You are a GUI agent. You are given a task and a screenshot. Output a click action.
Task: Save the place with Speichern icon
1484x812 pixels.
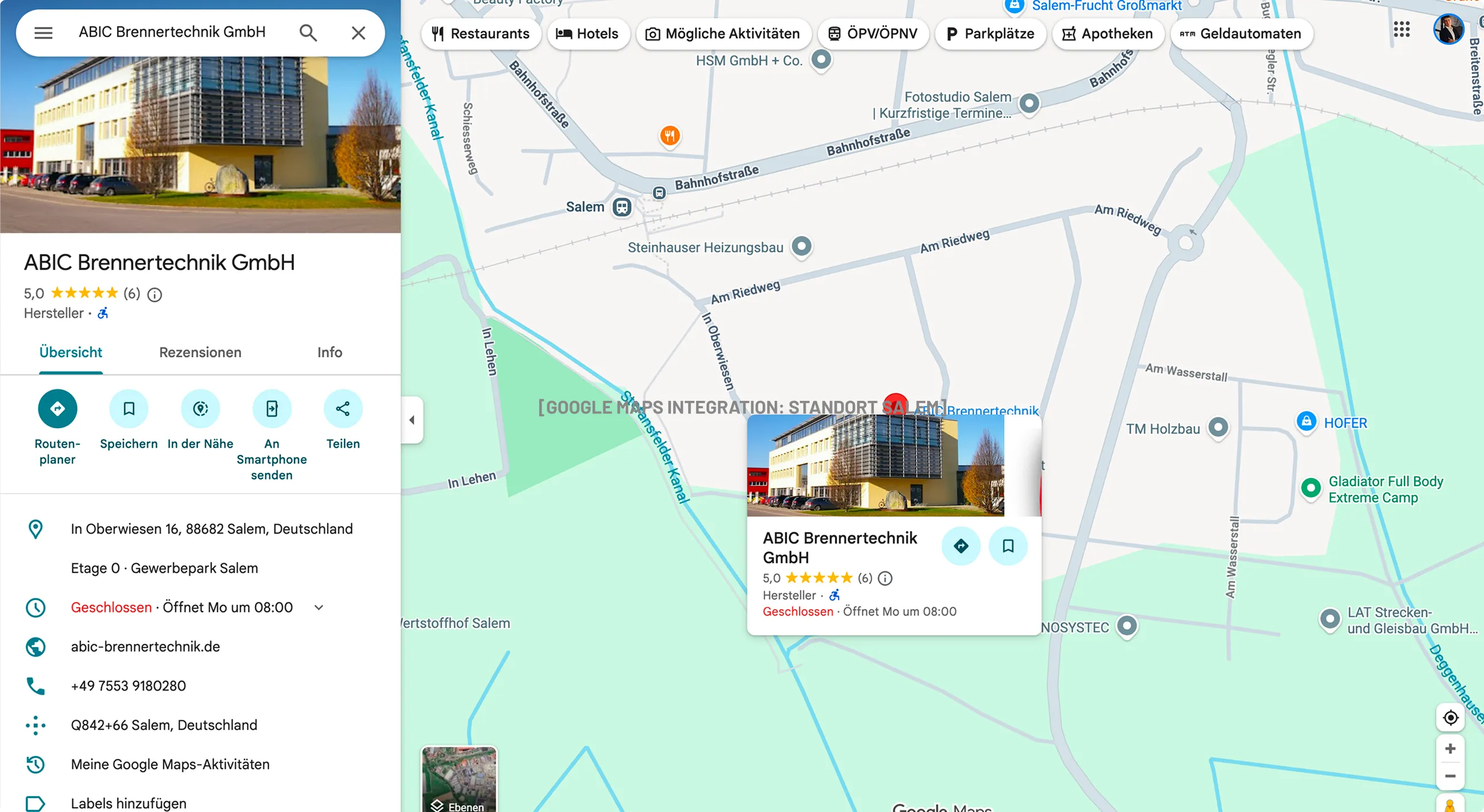[x=129, y=409]
